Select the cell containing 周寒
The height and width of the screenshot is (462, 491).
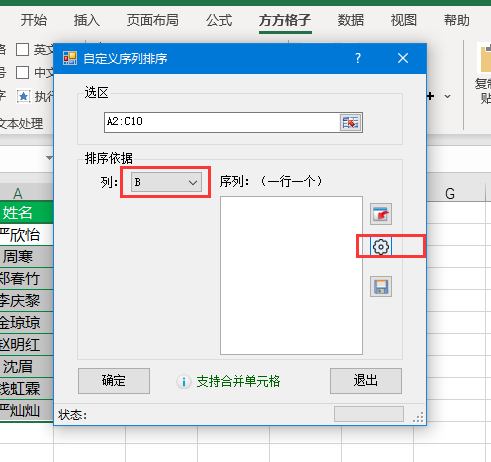coord(26,257)
